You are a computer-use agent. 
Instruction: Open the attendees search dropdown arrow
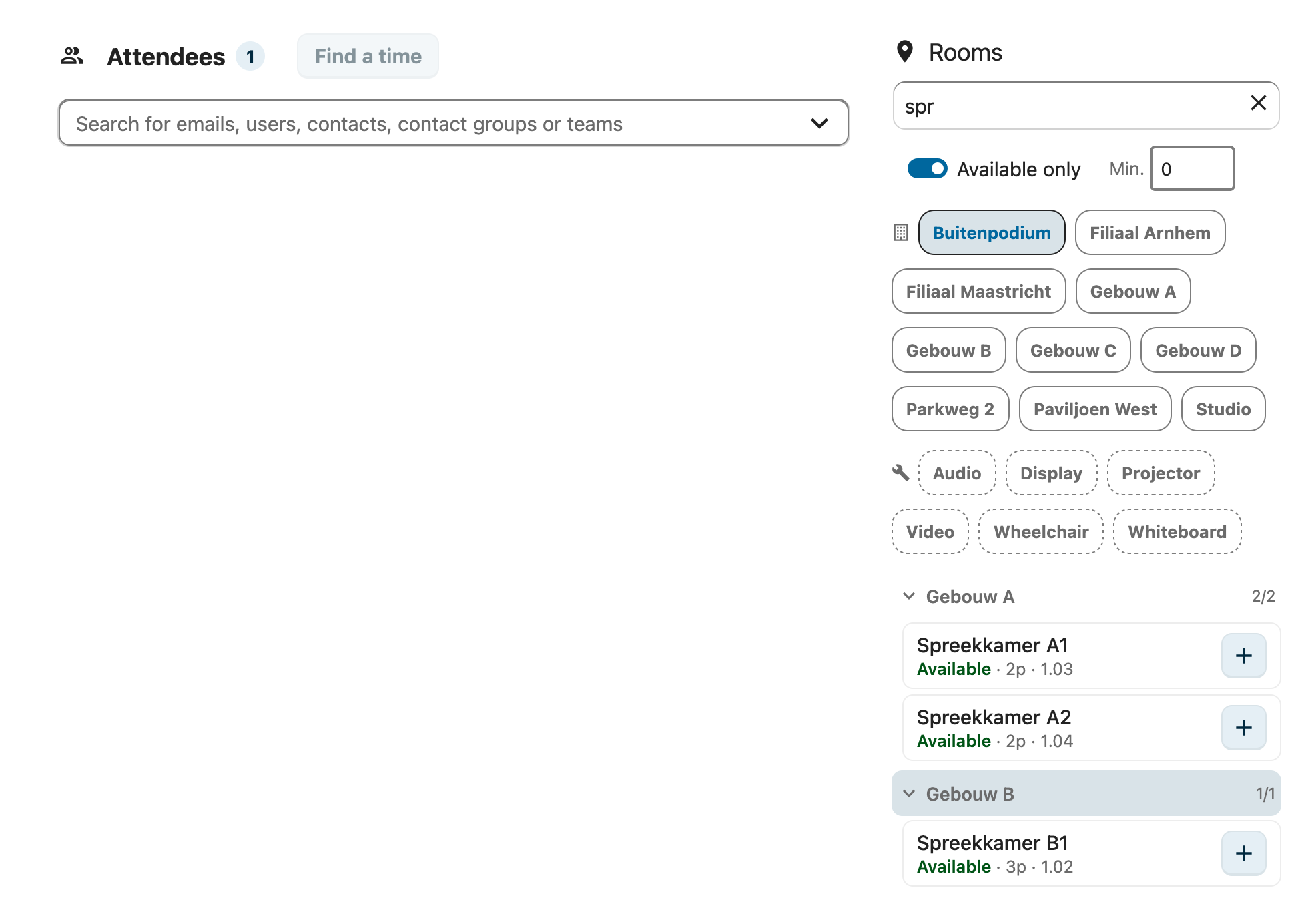click(819, 123)
